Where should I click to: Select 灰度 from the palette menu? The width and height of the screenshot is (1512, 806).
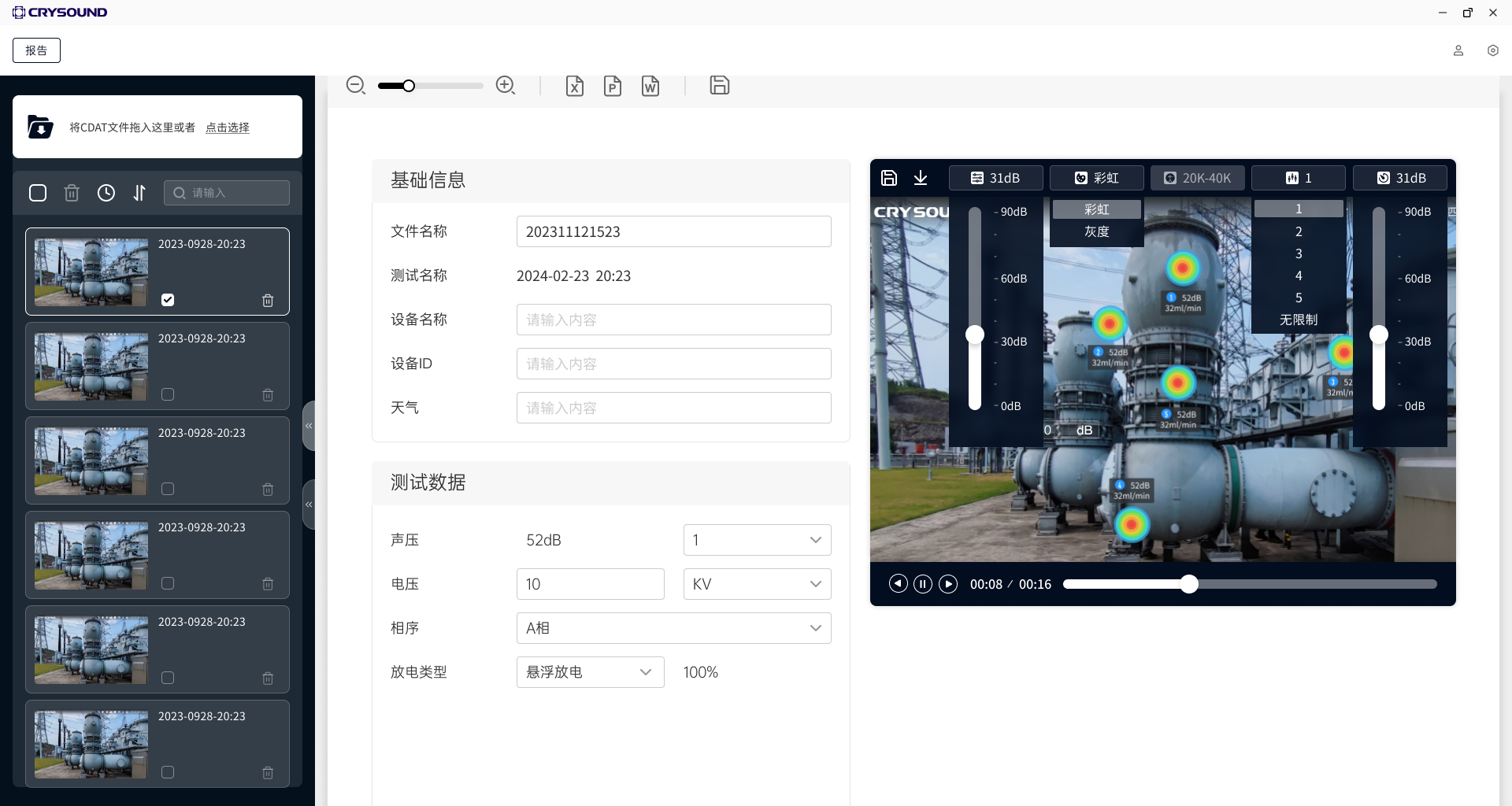1096,231
